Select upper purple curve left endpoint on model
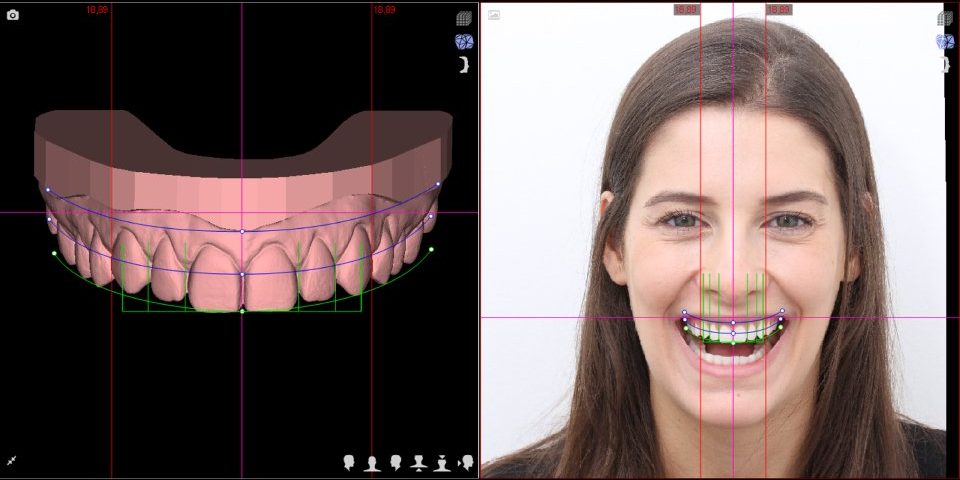The height and width of the screenshot is (480, 960). point(48,190)
